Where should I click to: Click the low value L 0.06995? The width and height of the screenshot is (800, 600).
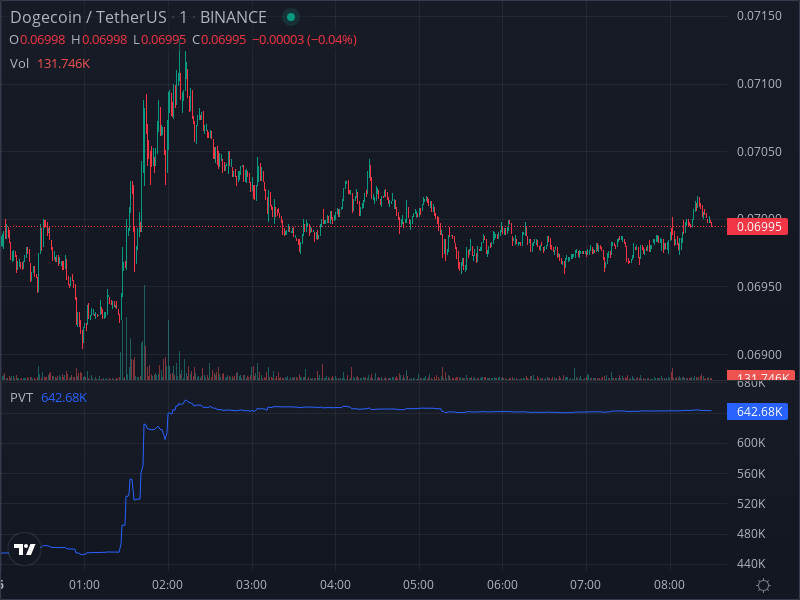[x=159, y=40]
